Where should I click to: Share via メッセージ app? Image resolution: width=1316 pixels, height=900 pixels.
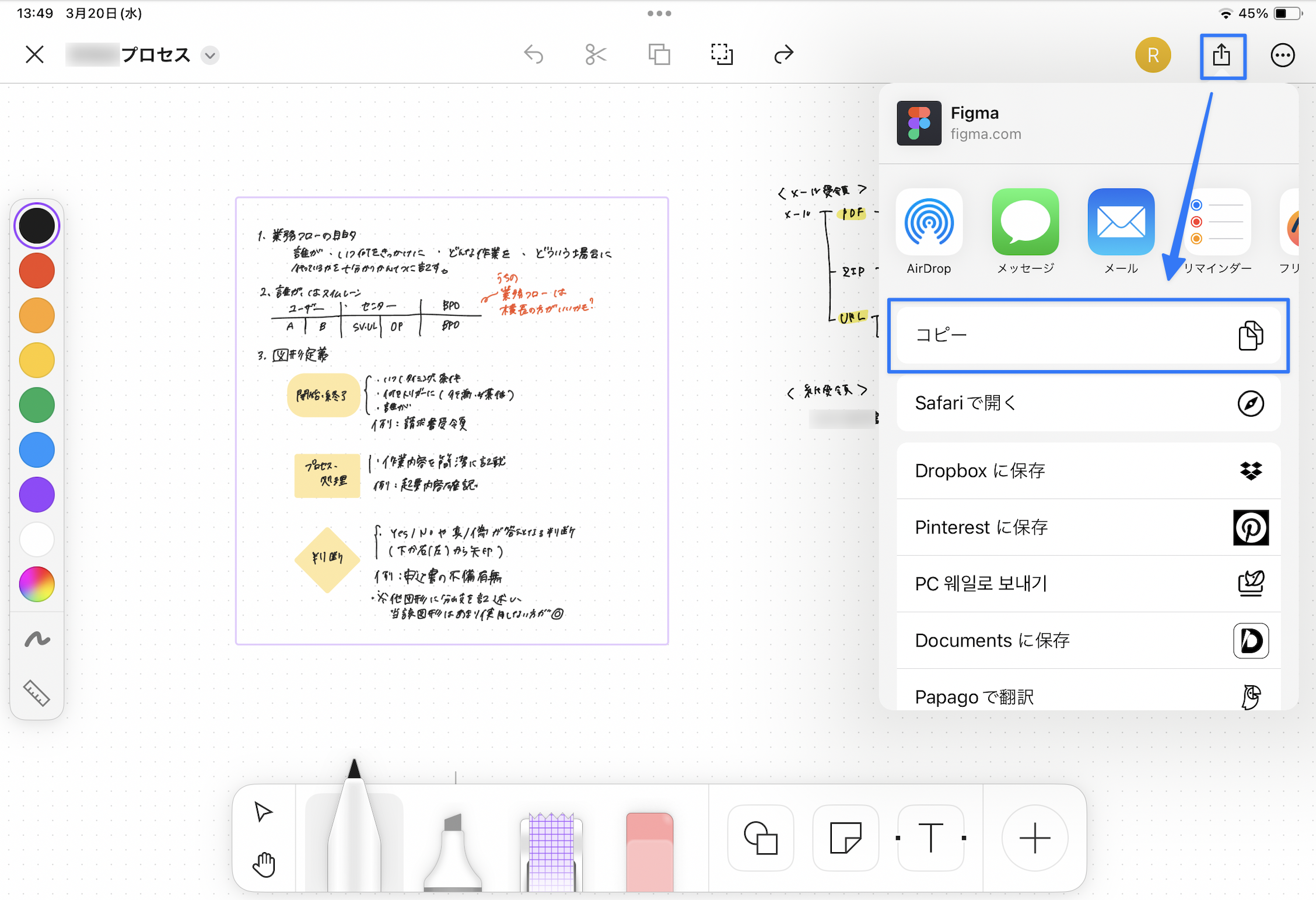(1025, 232)
